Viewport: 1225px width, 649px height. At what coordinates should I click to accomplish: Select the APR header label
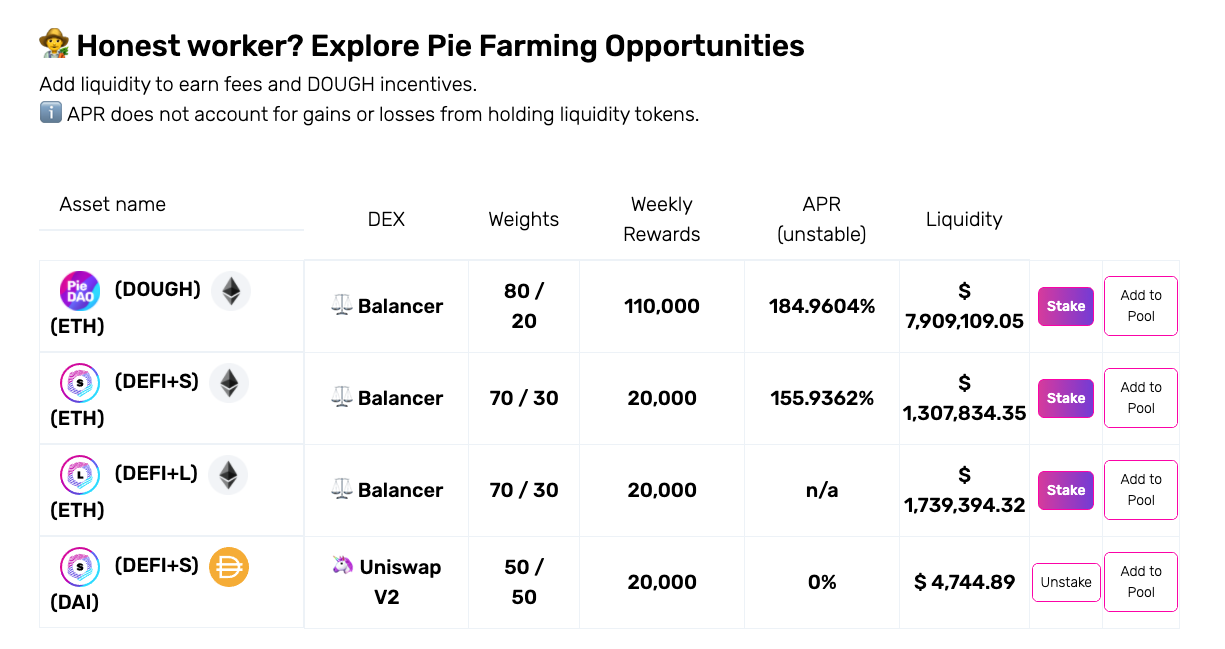[821, 219]
